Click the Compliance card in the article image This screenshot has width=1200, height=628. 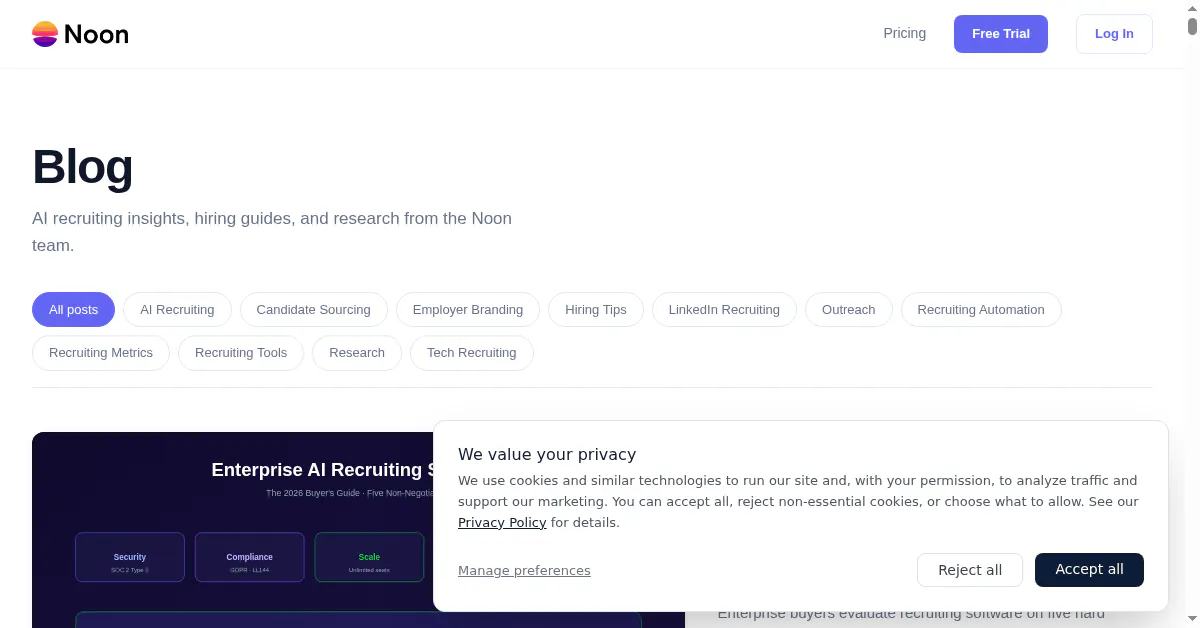click(x=250, y=557)
